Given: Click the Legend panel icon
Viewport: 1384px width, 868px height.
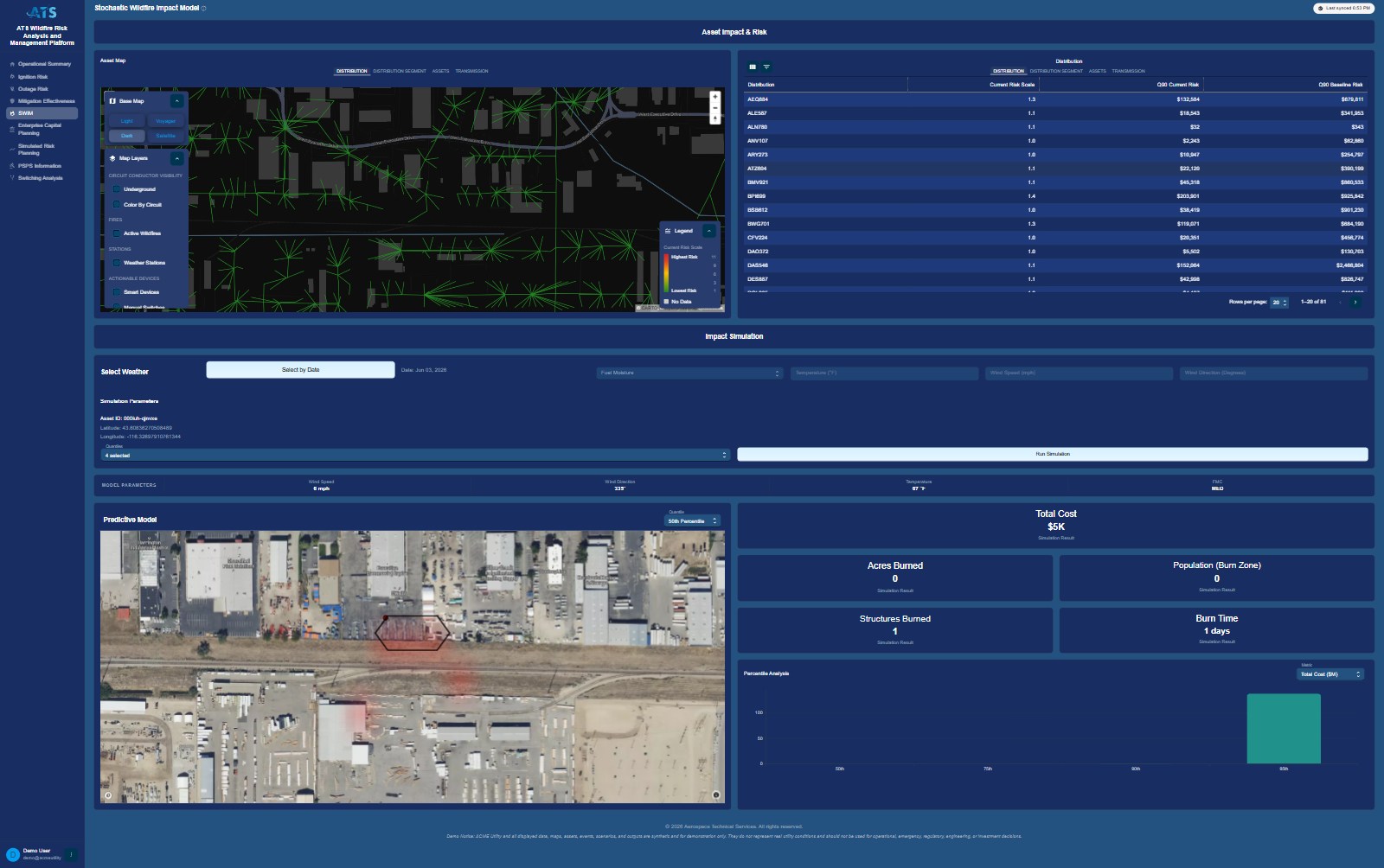Looking at the screenshot, I should pos(668,231).
